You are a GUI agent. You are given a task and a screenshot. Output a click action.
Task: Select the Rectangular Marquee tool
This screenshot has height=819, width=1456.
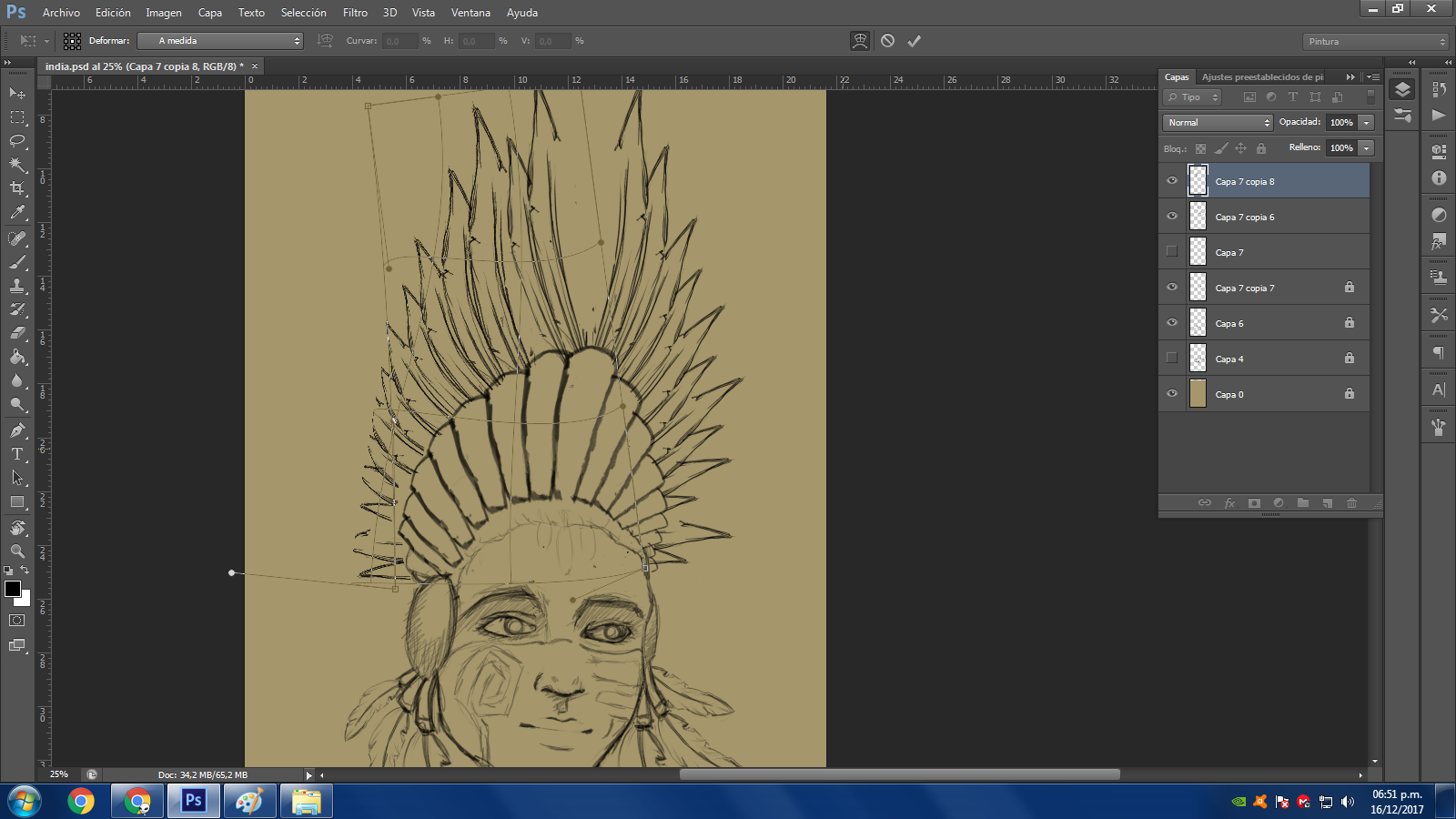pos(17,117)
